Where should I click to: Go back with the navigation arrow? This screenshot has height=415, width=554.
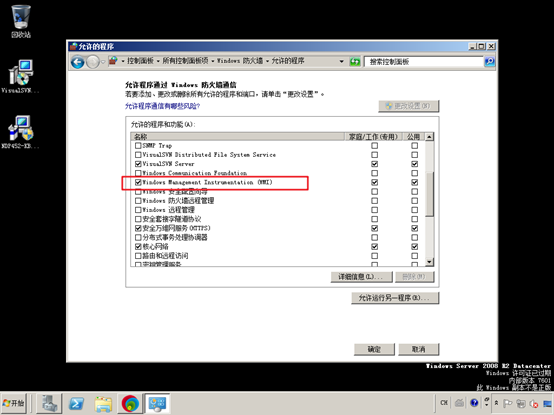pyautogui.click(x=78, y=62)
